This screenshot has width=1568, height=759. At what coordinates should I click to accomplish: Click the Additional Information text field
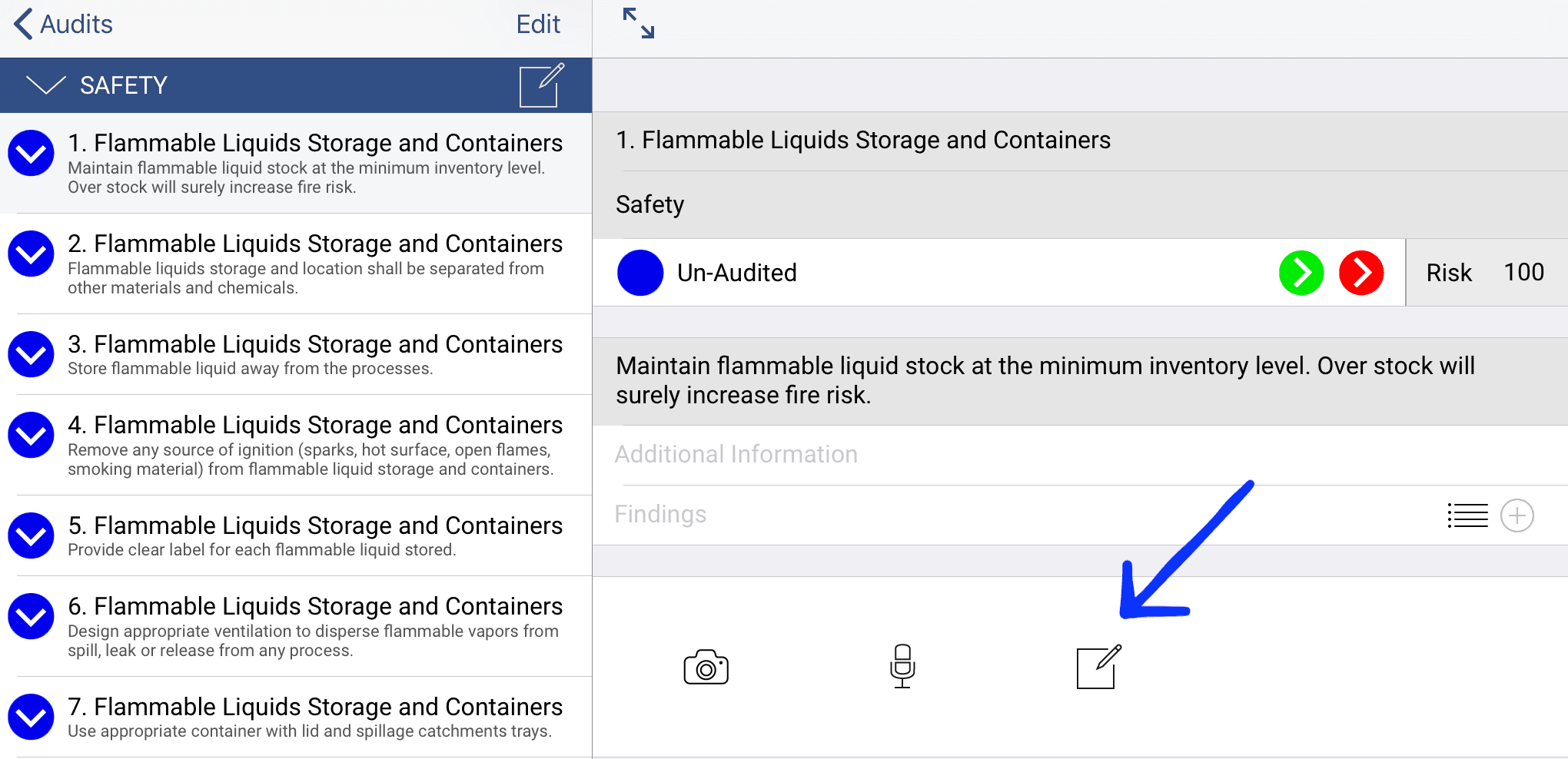point(1076,455)
